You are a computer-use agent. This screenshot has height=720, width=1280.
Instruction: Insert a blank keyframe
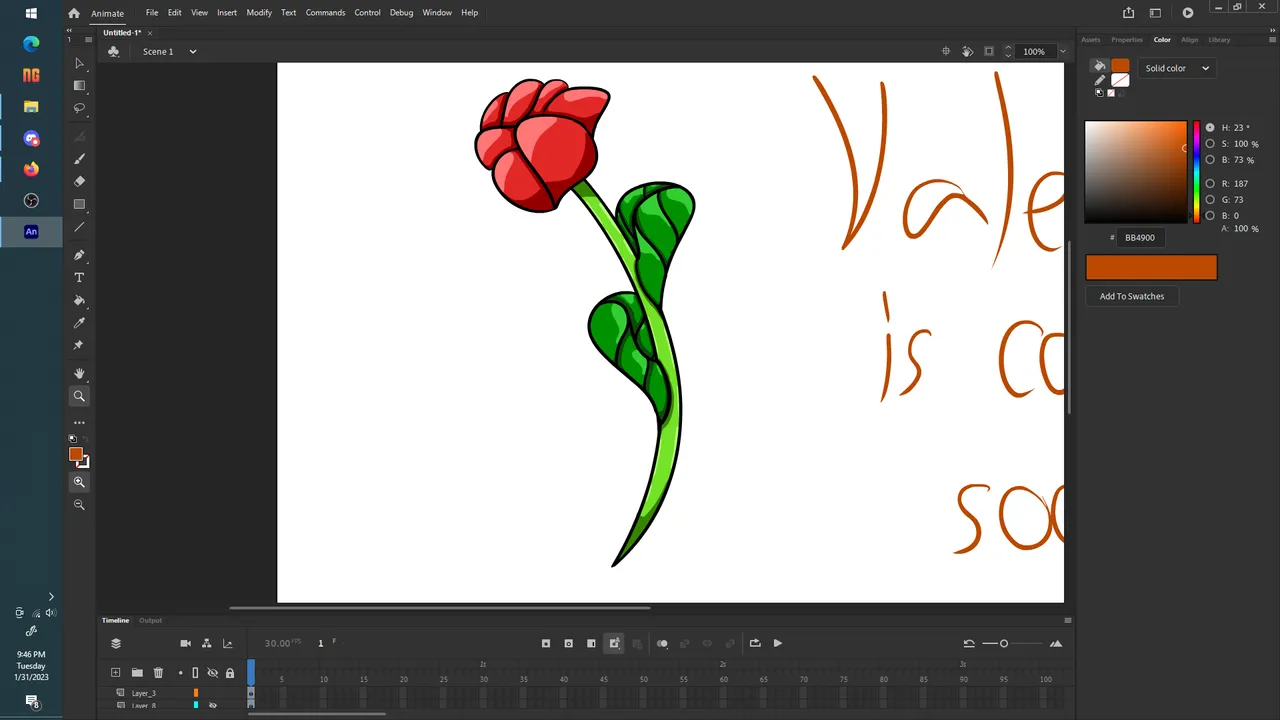[x=569, y=643]
